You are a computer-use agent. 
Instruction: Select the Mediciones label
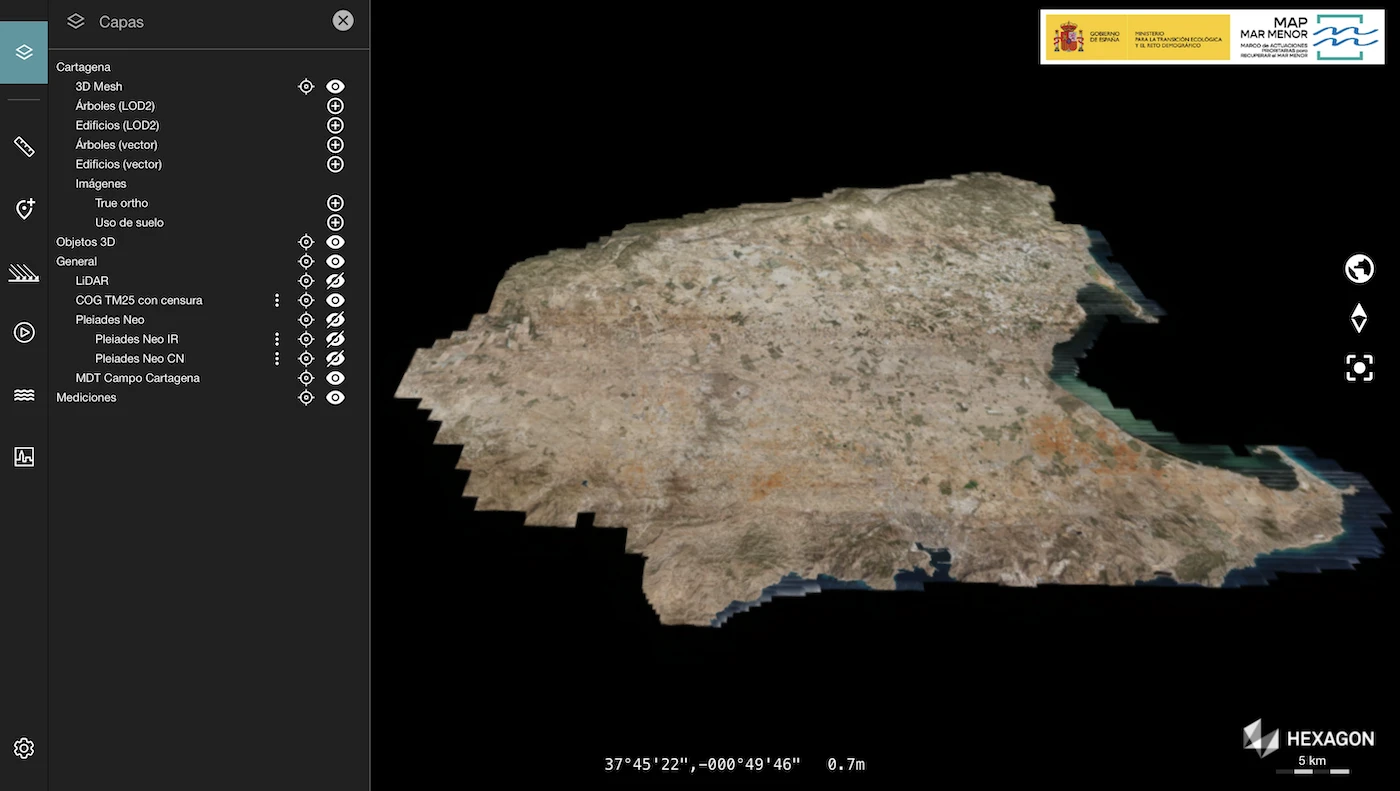pos(86,397)
